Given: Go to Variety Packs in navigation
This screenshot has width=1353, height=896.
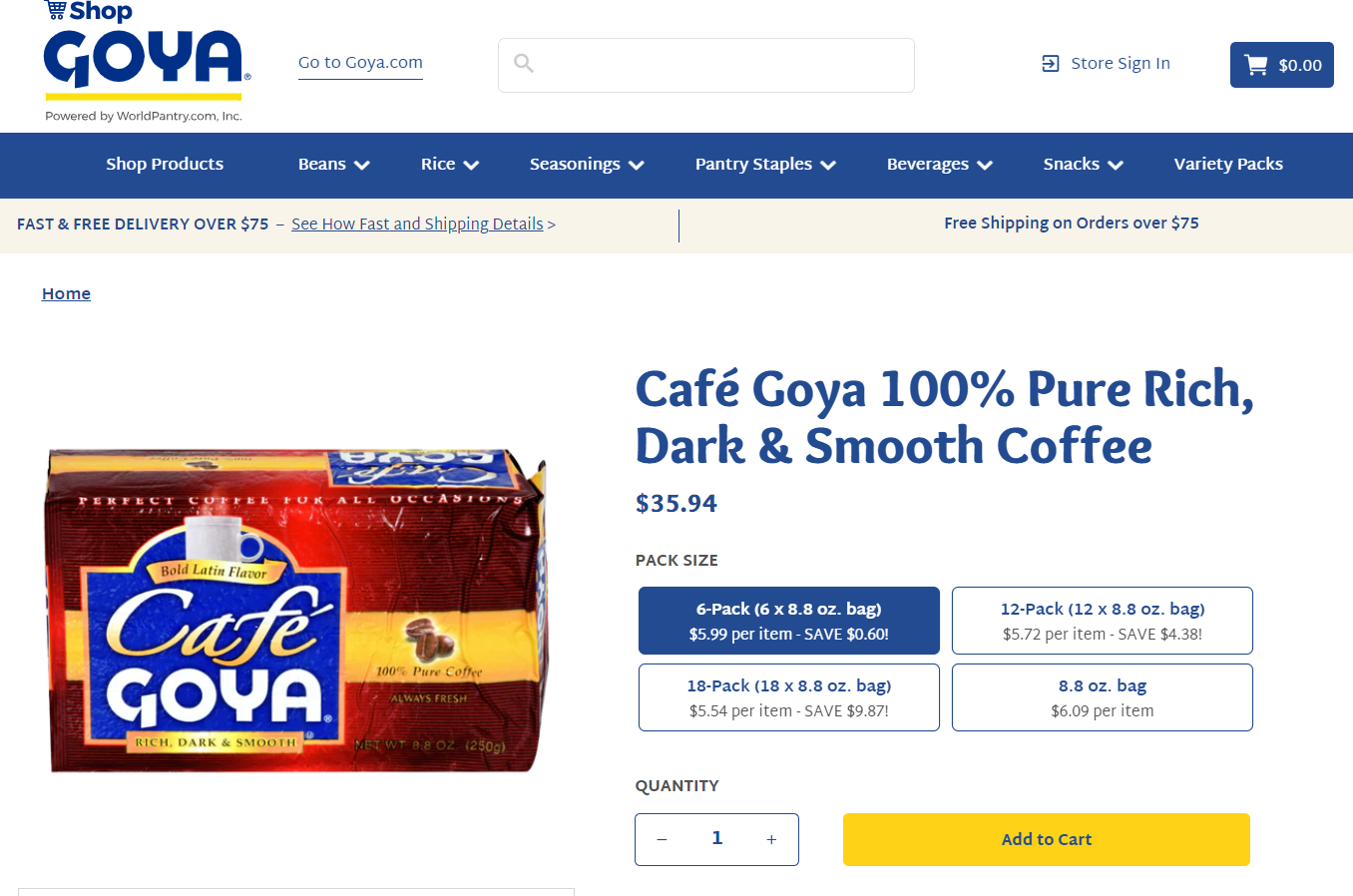Looking at the screenshot, I should tap(1228, 165).
